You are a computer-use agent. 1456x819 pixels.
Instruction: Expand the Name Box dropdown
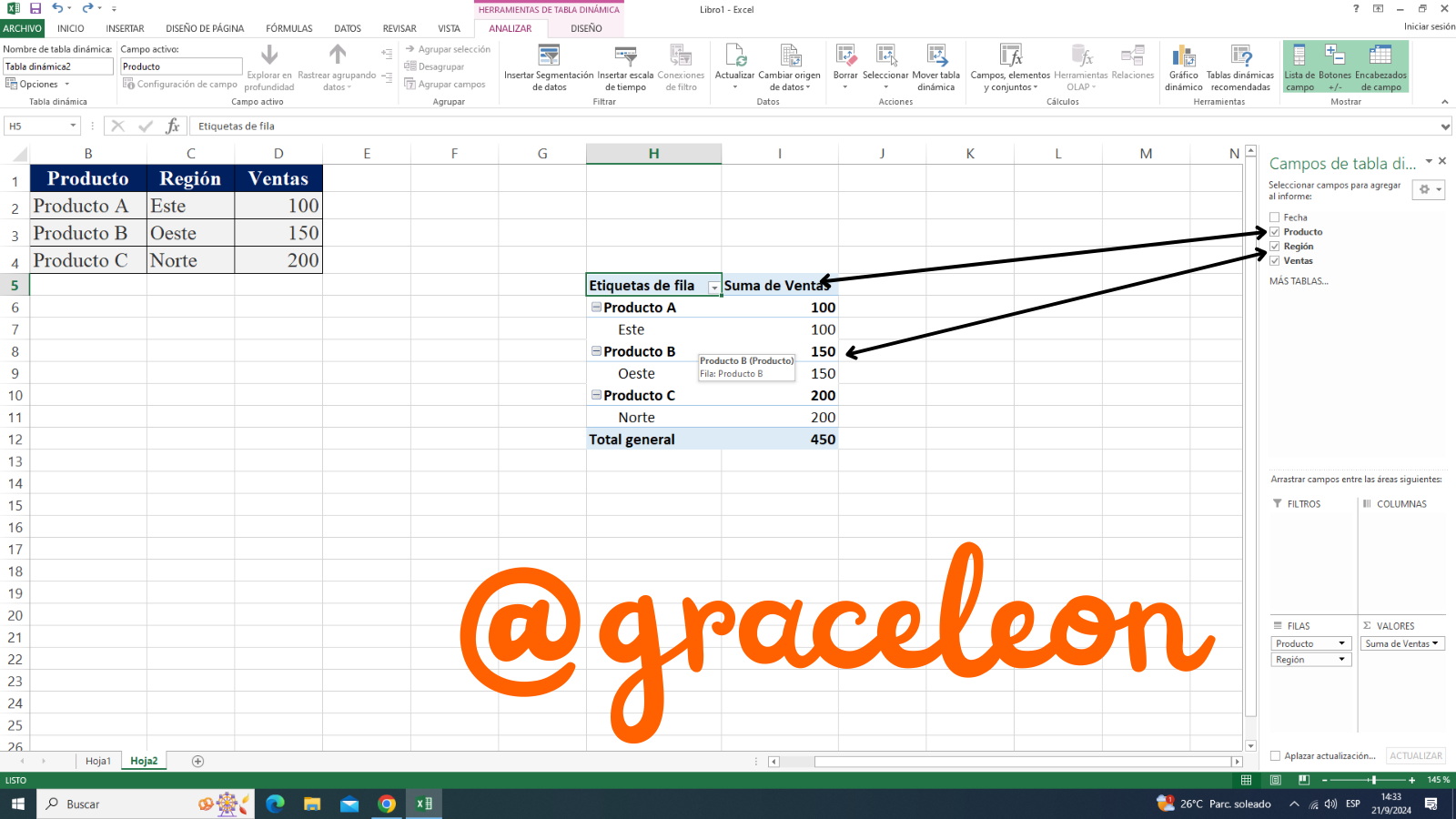tap(73, 126)
